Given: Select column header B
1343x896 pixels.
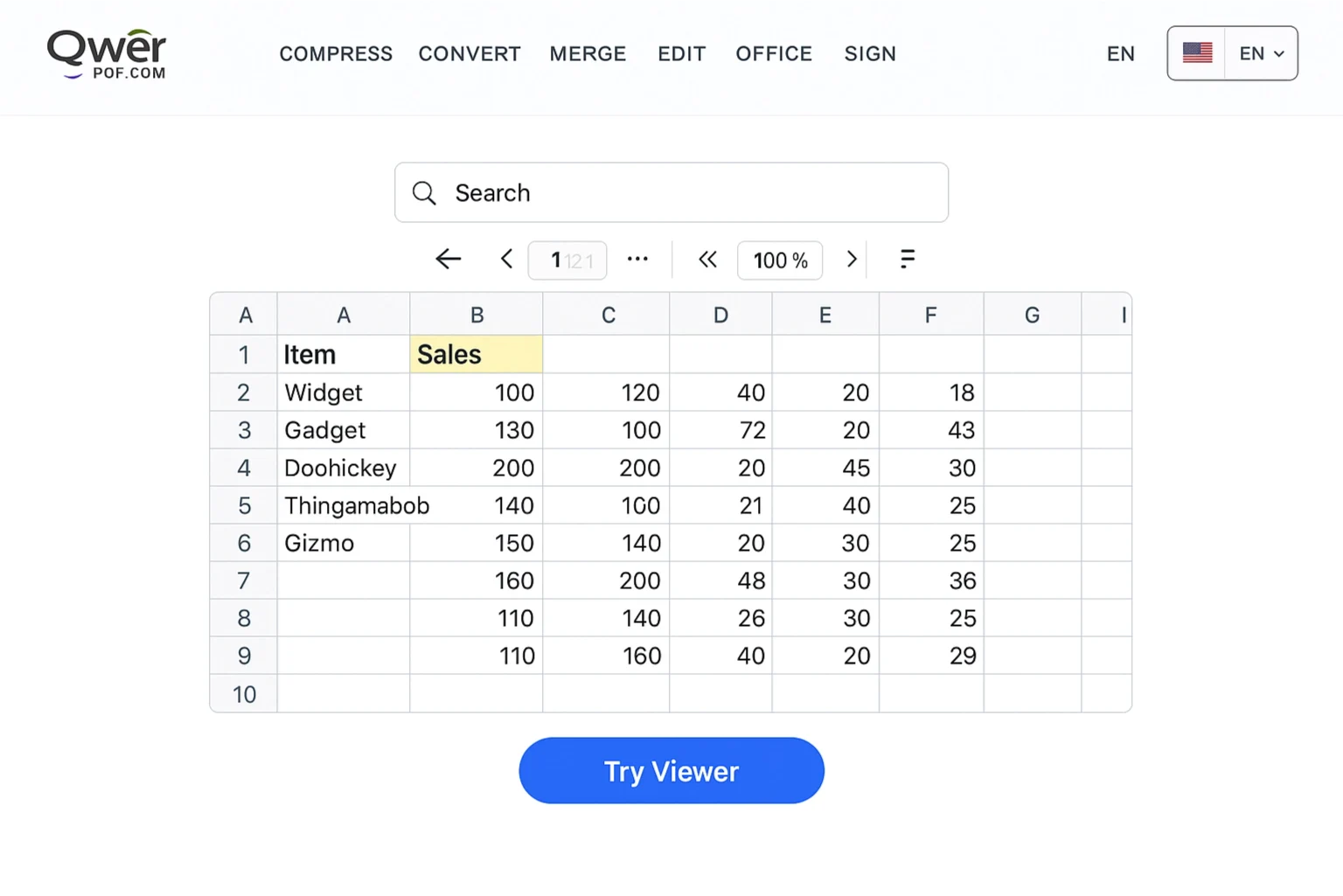Looking at the screenshot, I should click(x=477, y=315).
